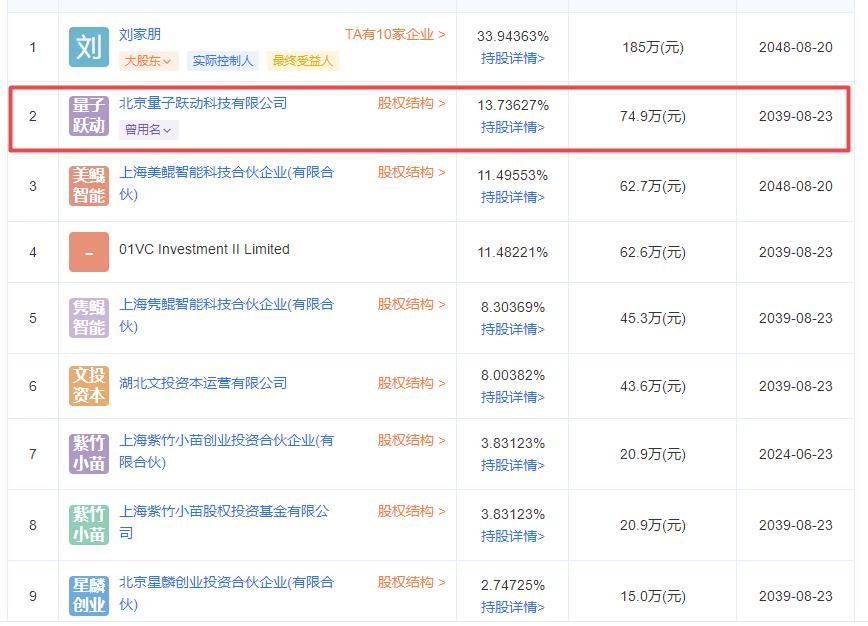This screenshot has height=626, width=868.
Task: Click the purple 紫竹小苗 logo in row 7
Action: click(89, 454)
